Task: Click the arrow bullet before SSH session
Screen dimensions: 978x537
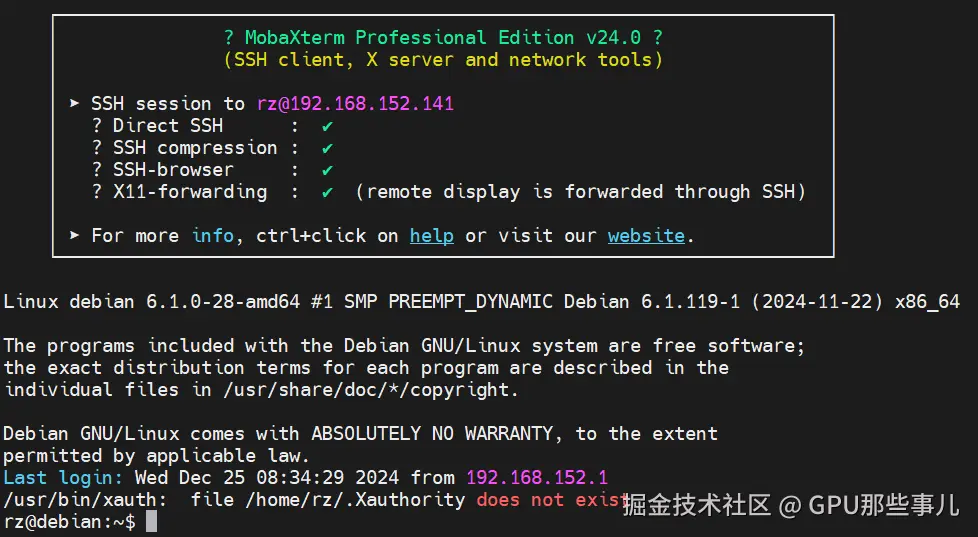Action: (75, 104)
